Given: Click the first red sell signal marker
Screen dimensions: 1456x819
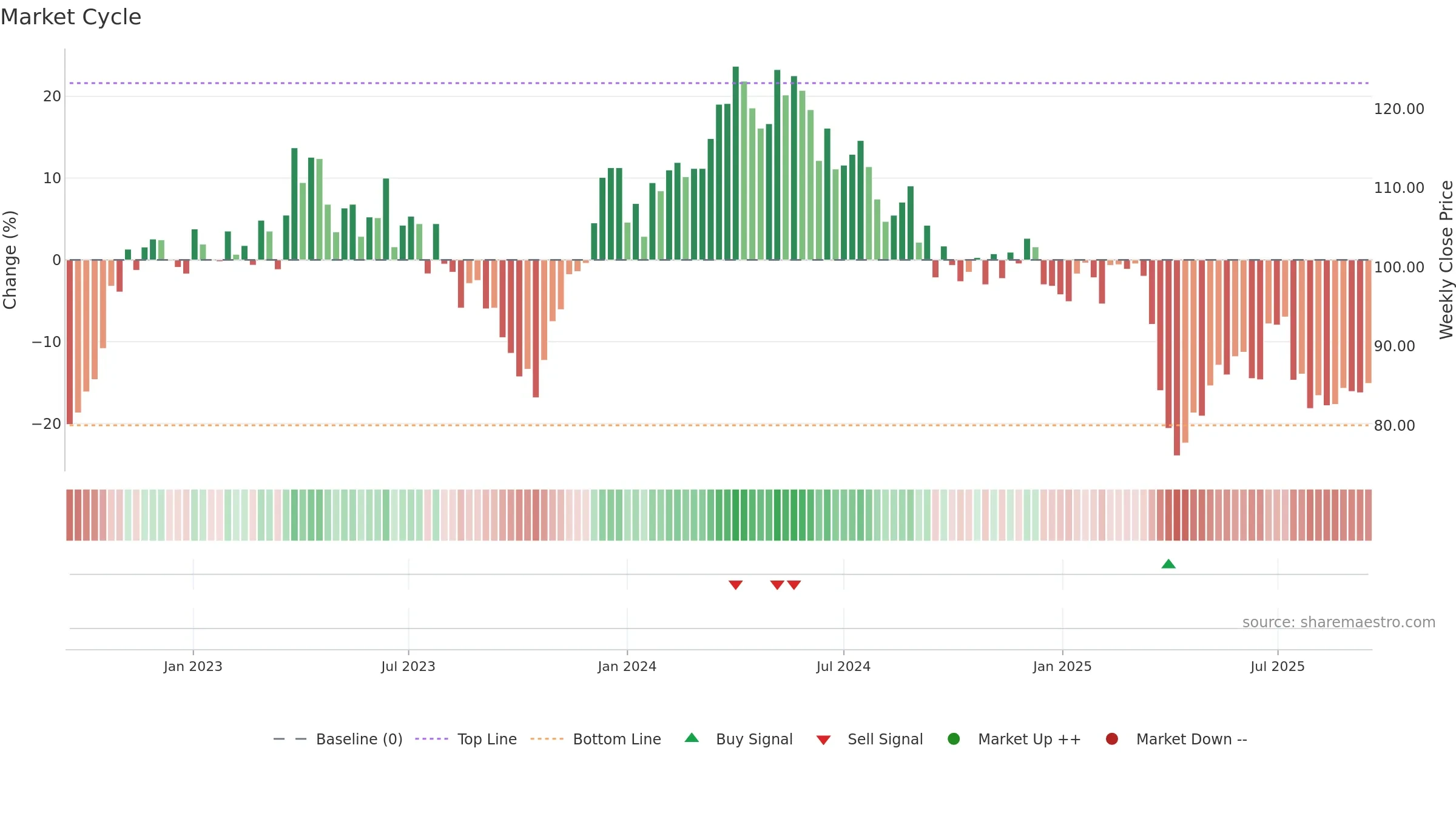Looking at the screenshot, I should [x=736, y=585].
